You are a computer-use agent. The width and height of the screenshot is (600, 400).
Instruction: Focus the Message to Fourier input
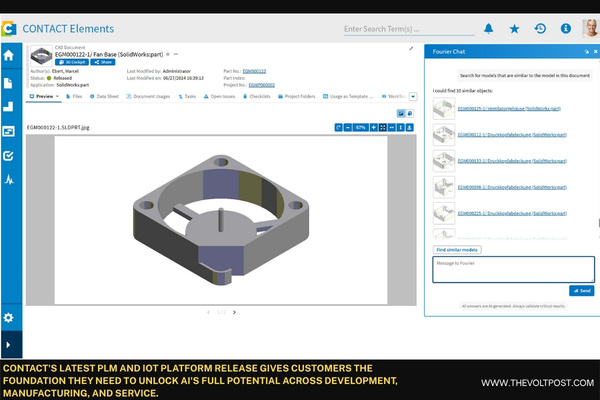[x=514, y=270]
